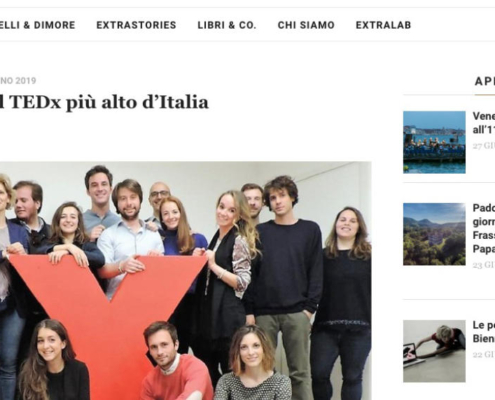The width and height of the screenshot is (495, 400).
Task: Open the sidebar article starting with Le pe
Action: point(484,332)
